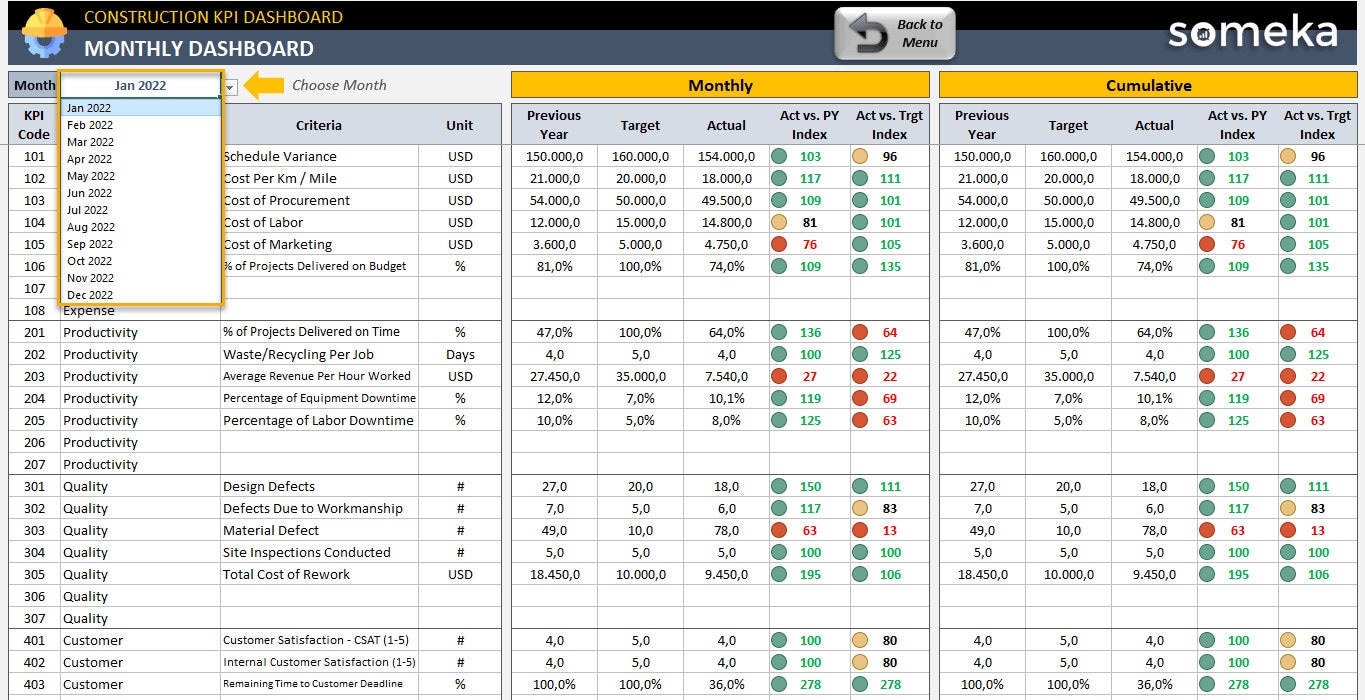This screenshot has height=700, width=1365.
Task: Click the month dropdown arrow
Action: pyautogui.click(x=229, y=86)
